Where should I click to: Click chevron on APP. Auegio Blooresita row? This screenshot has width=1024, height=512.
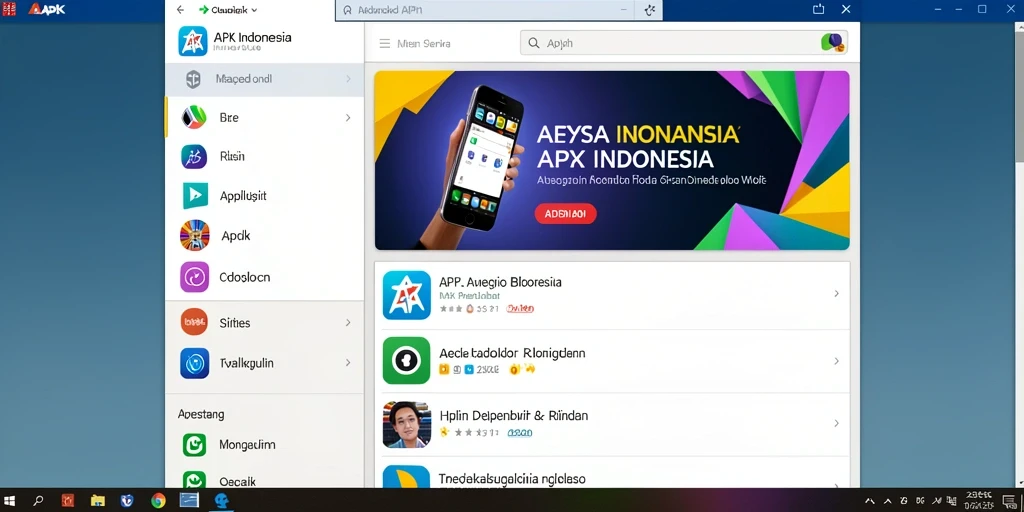[837, 294]
